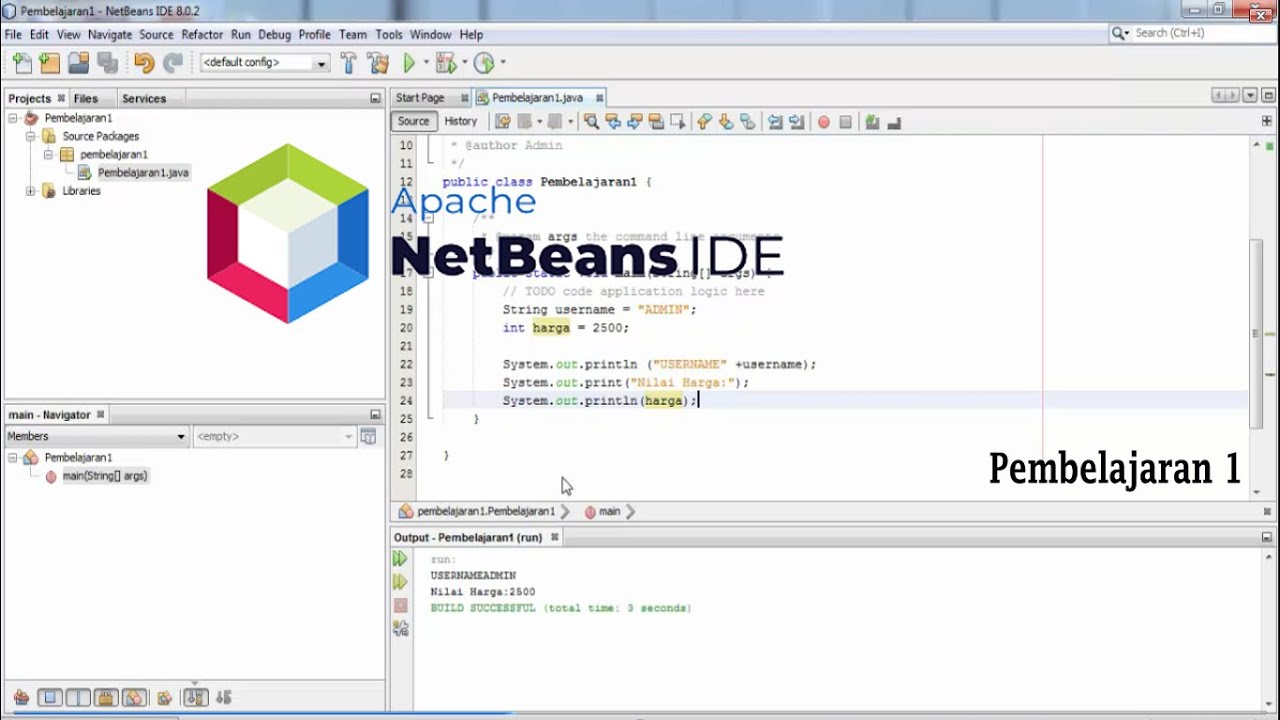The image size is (1280, 720).
Task: Run the project with the green play icon
Action: (x=409, y=64)
